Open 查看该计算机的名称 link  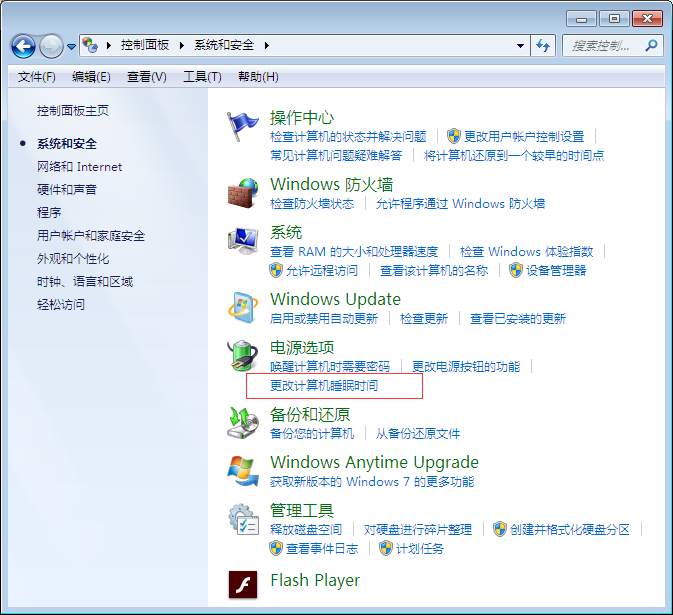click(434, 270)
